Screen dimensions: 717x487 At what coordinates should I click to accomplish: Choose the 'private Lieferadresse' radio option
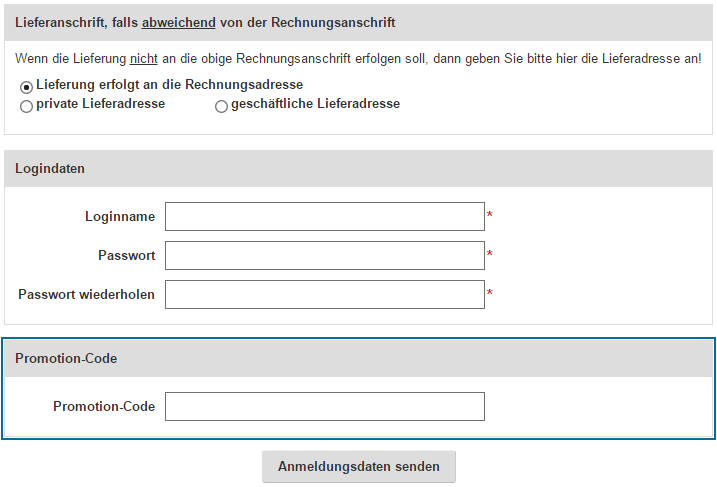[x=27, y=106]
